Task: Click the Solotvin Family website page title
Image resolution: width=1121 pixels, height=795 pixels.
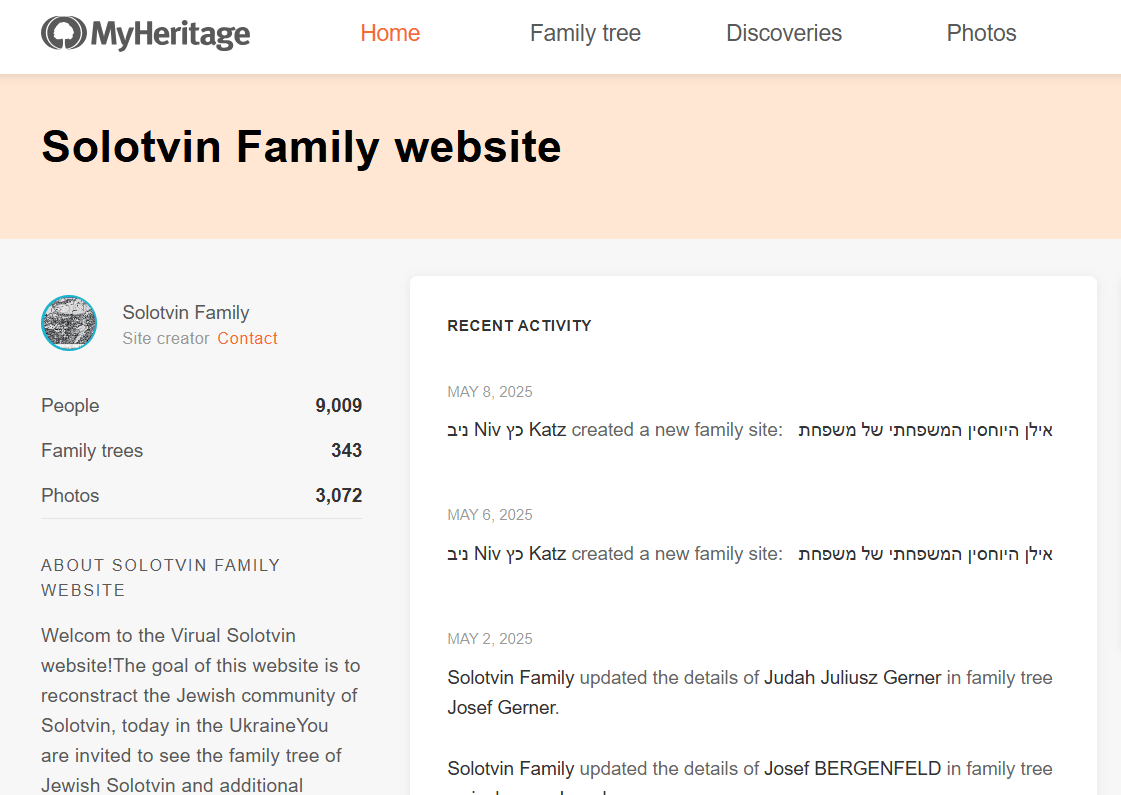Action: [301, 147]
